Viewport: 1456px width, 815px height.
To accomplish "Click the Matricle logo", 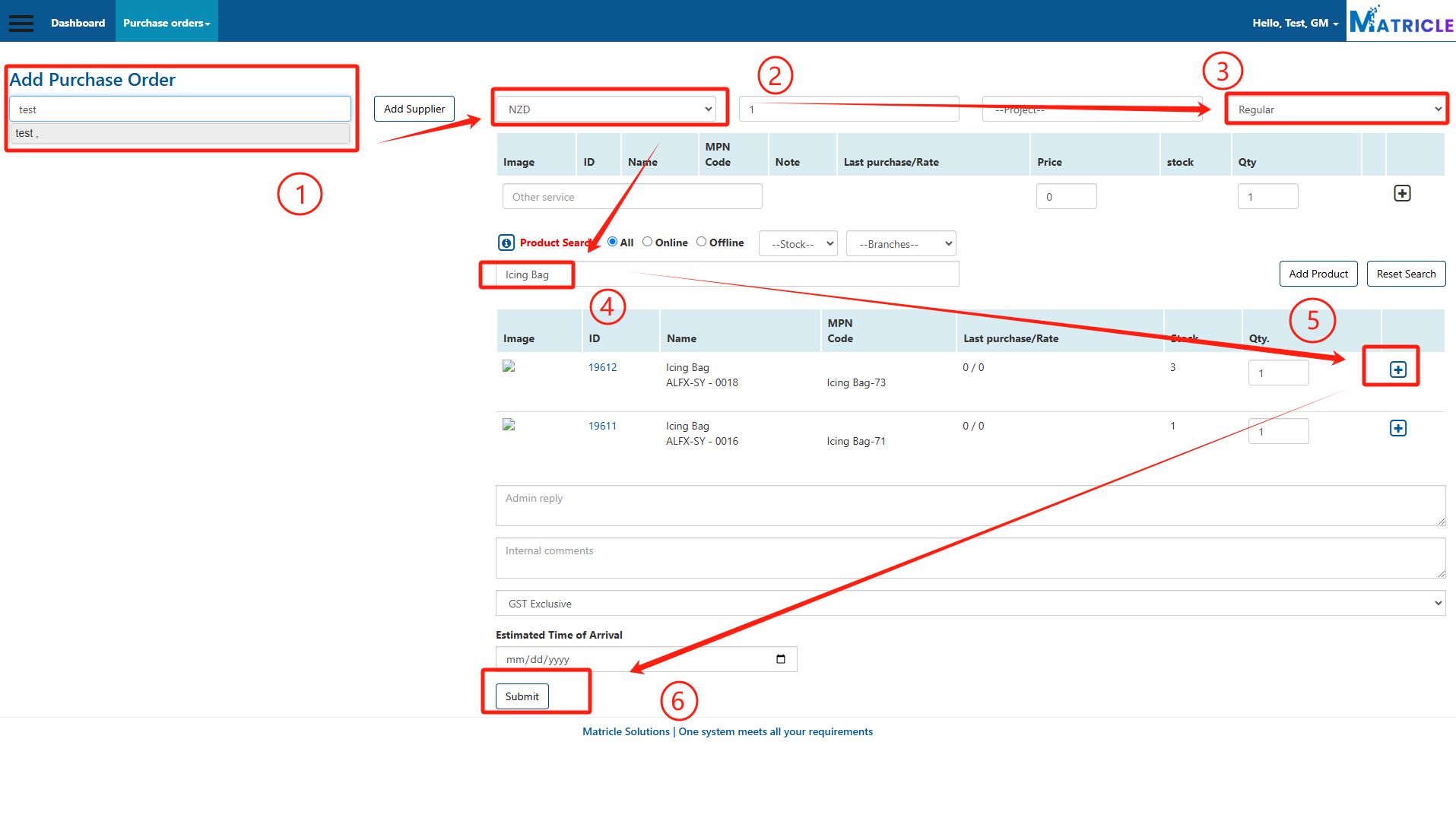I will pyautogui.click(x=1400, y=21).
